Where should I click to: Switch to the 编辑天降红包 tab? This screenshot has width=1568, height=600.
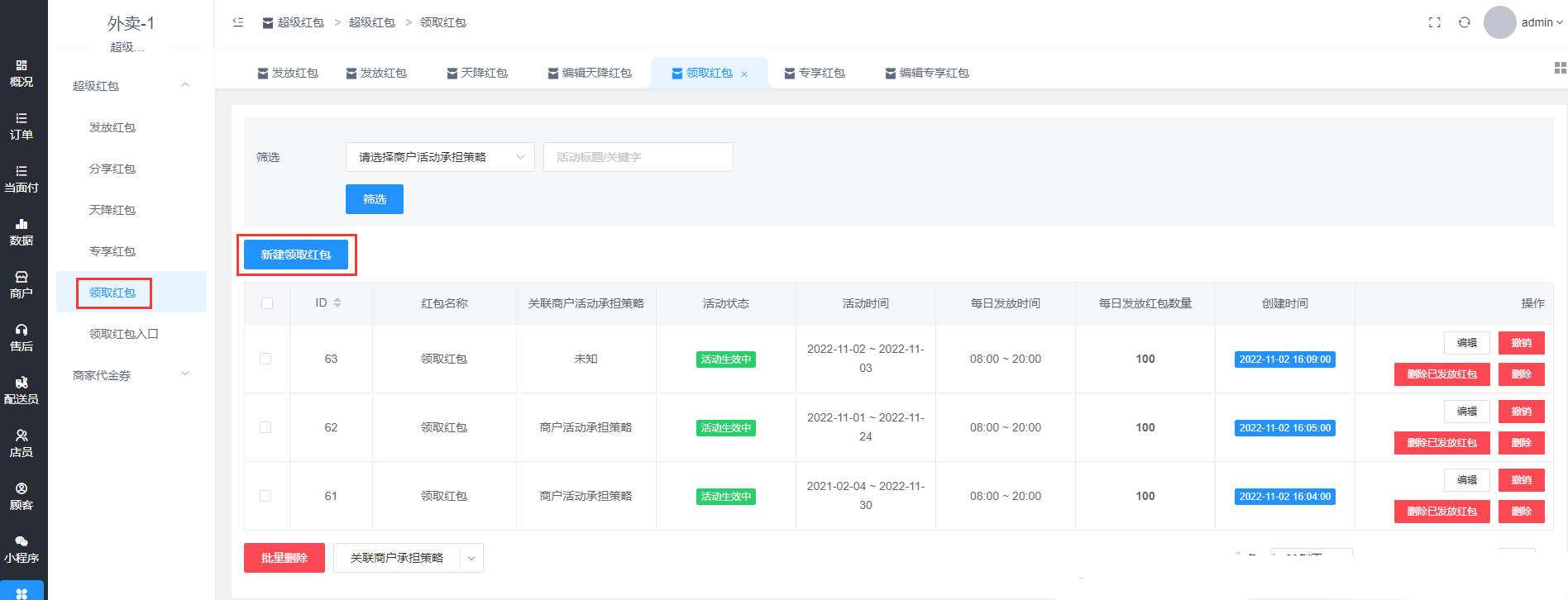tap(590, 73)
